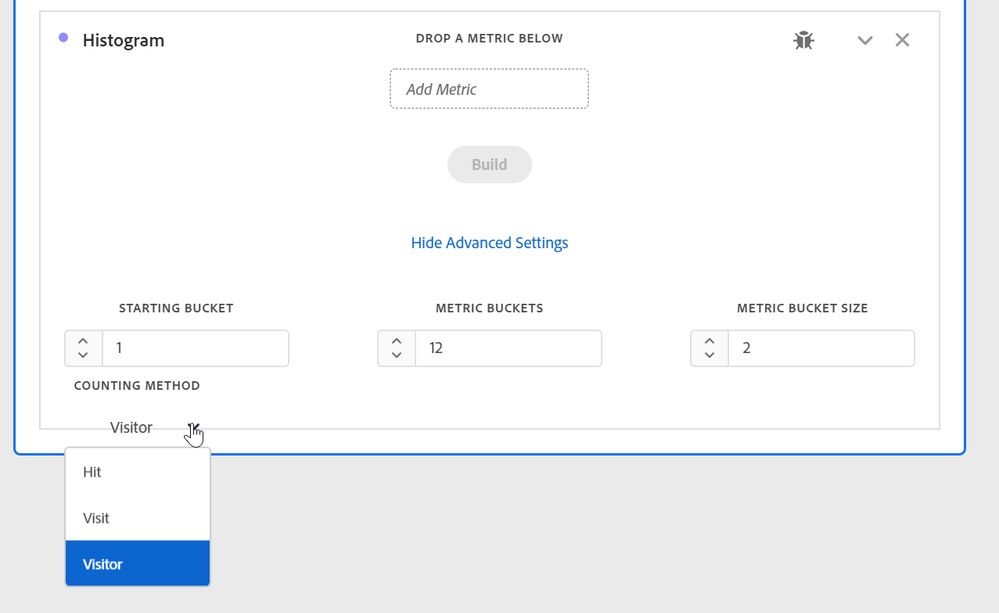Click the debug bug icon
This screenshot has width=999, height=613.
pyautogui.click(x=804, y=40)
